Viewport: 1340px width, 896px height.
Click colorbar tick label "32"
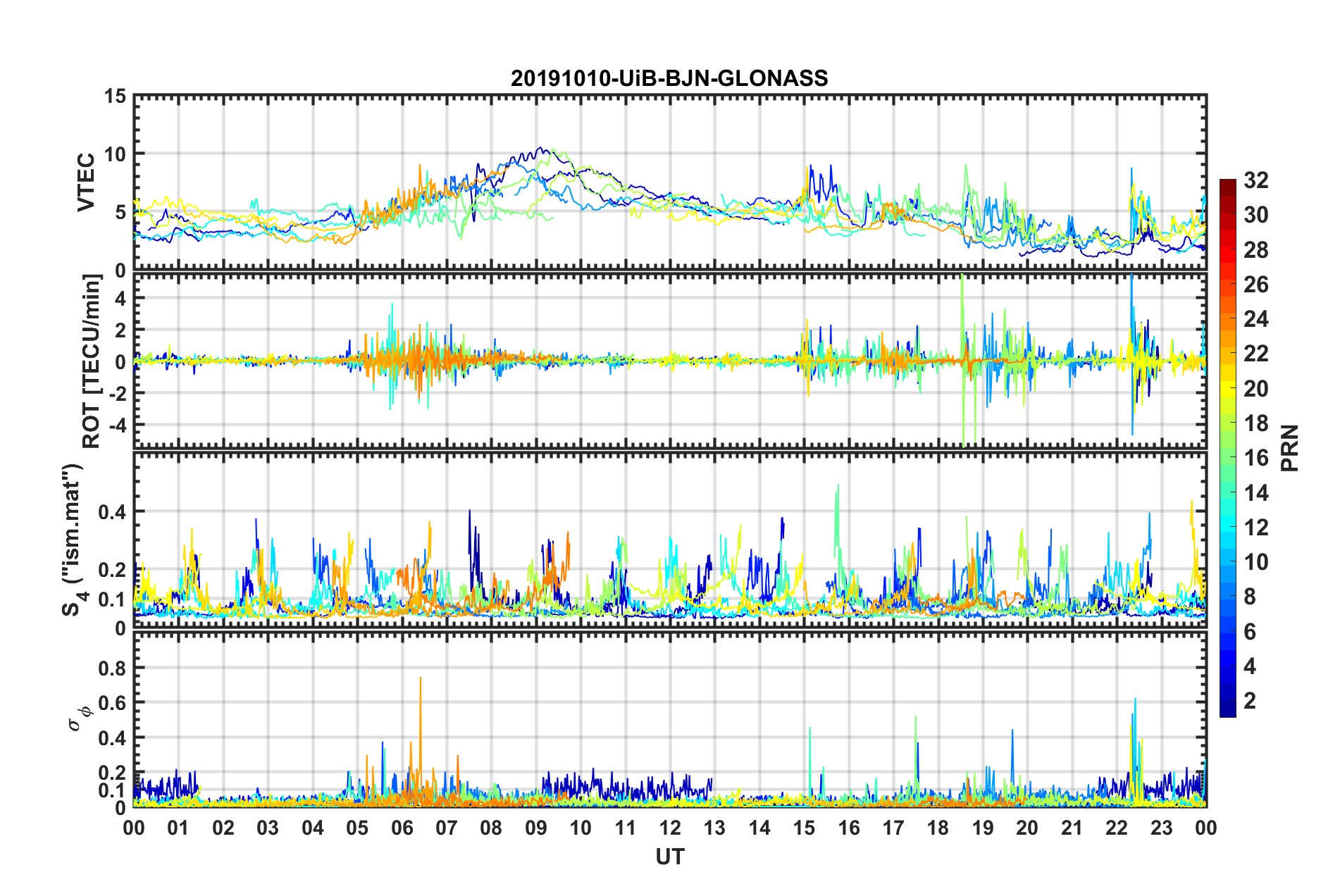pyautogui.click(x=1255, y=180)
